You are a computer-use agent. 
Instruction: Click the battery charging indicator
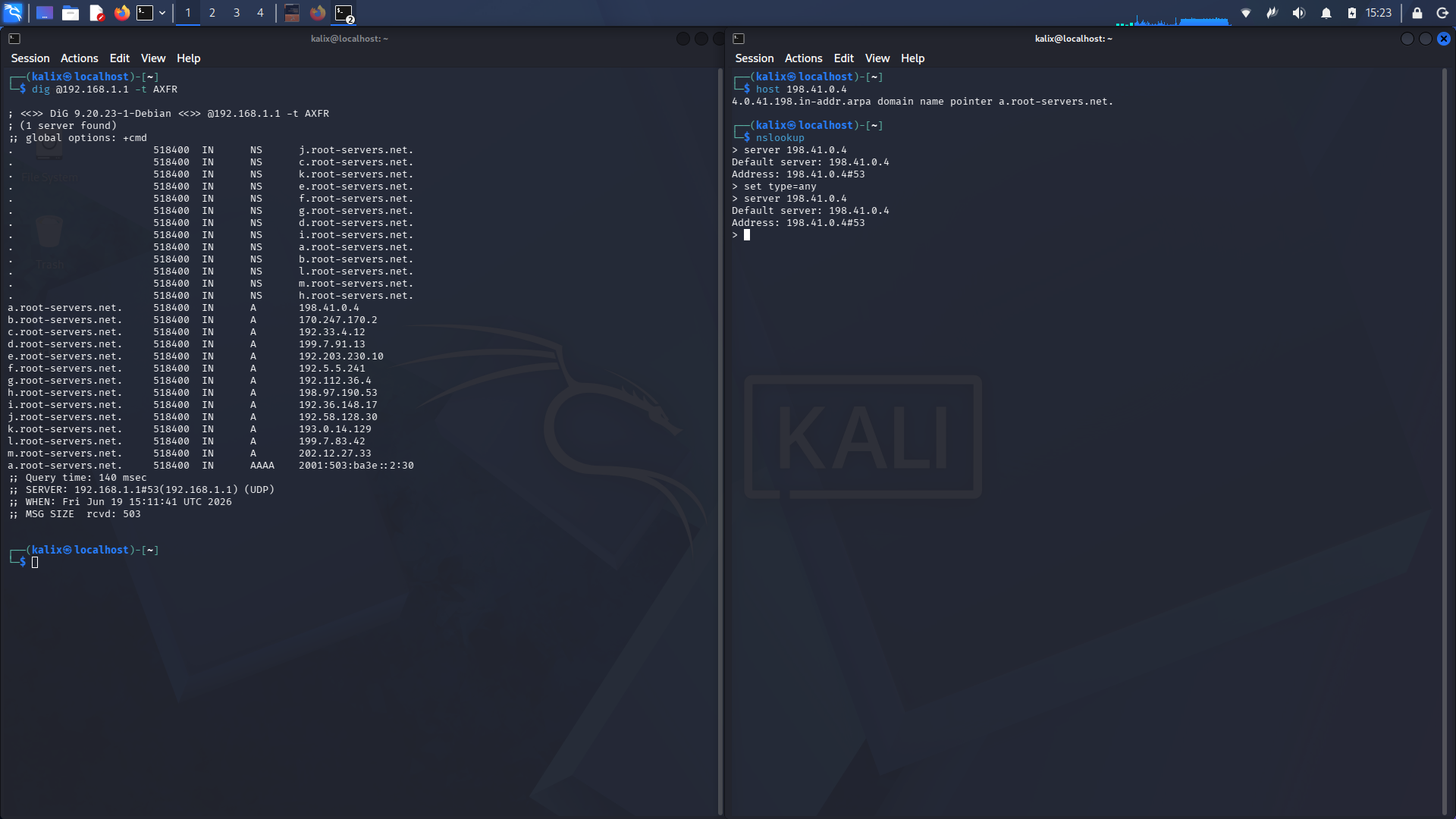(x=1352, y=13)
